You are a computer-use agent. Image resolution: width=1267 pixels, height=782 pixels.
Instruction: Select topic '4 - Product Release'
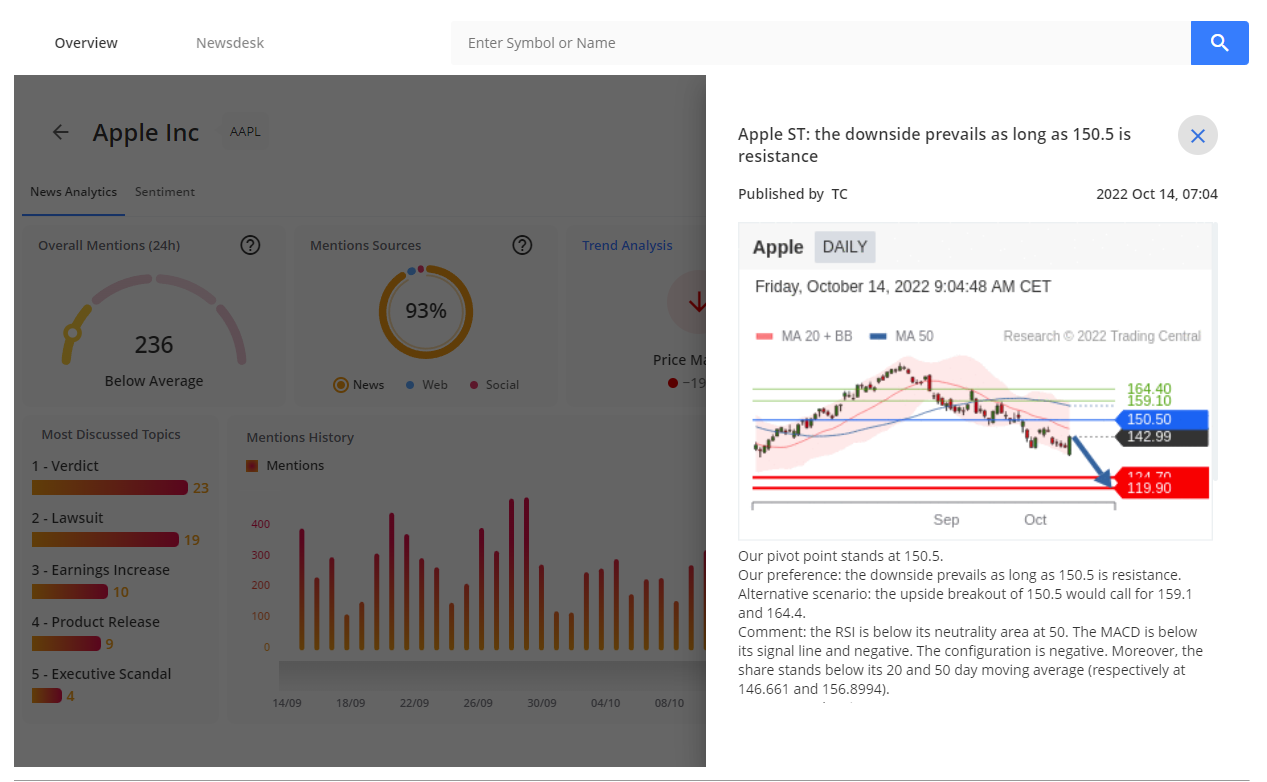point(95,622)
